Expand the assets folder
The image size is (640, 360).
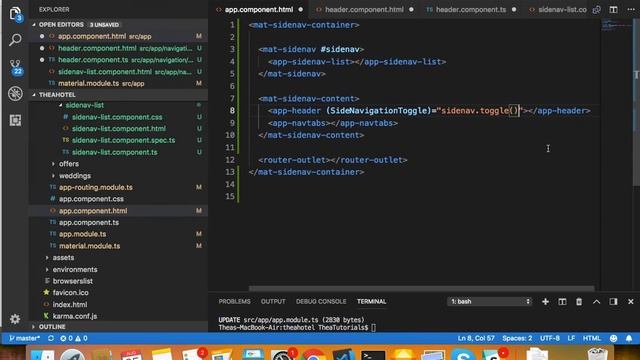(63, 258)
